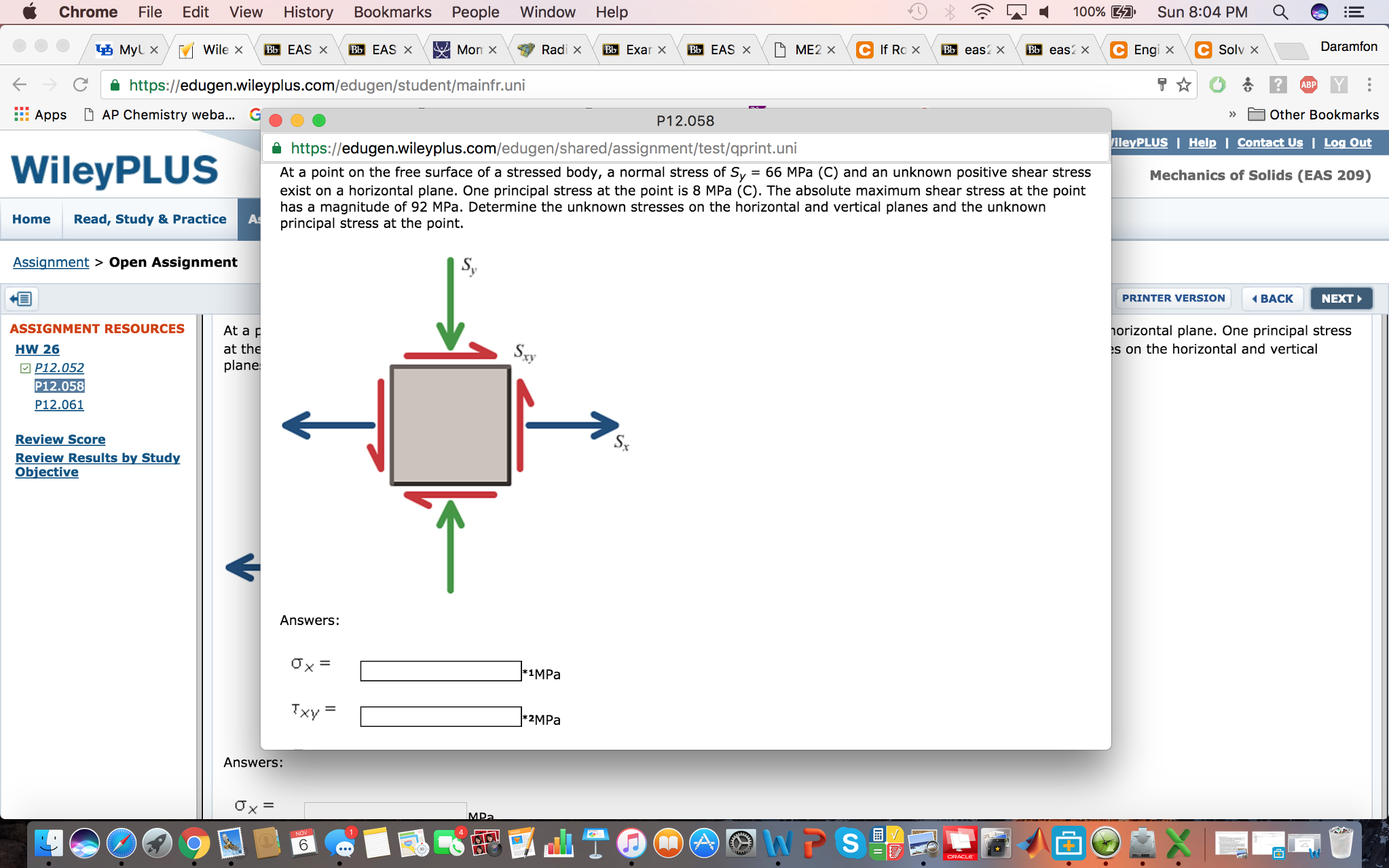Open Read, Study & Practice tab

tap(150, 219)
